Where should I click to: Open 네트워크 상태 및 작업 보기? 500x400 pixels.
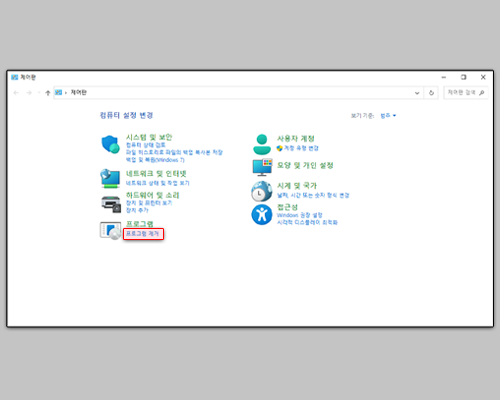(157, 183)
